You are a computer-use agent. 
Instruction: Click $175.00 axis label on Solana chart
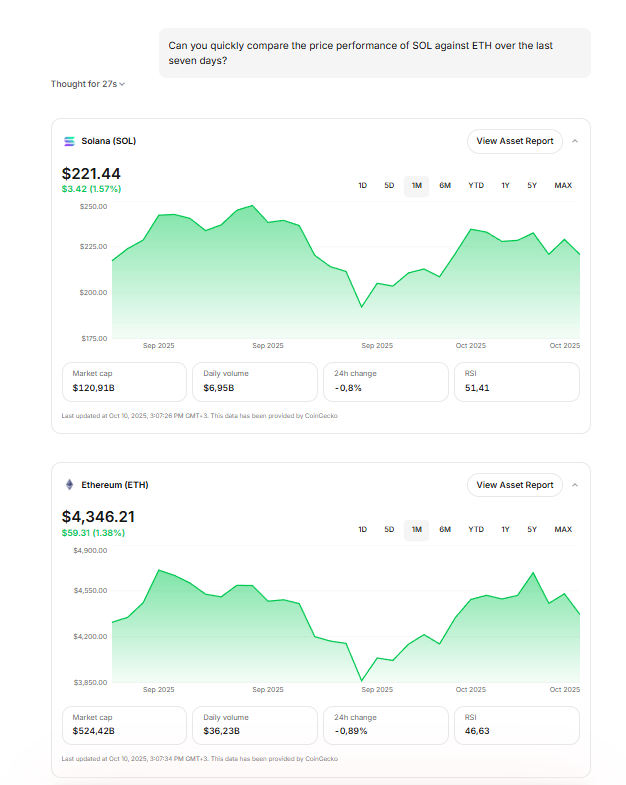click(x=94, y=339)
